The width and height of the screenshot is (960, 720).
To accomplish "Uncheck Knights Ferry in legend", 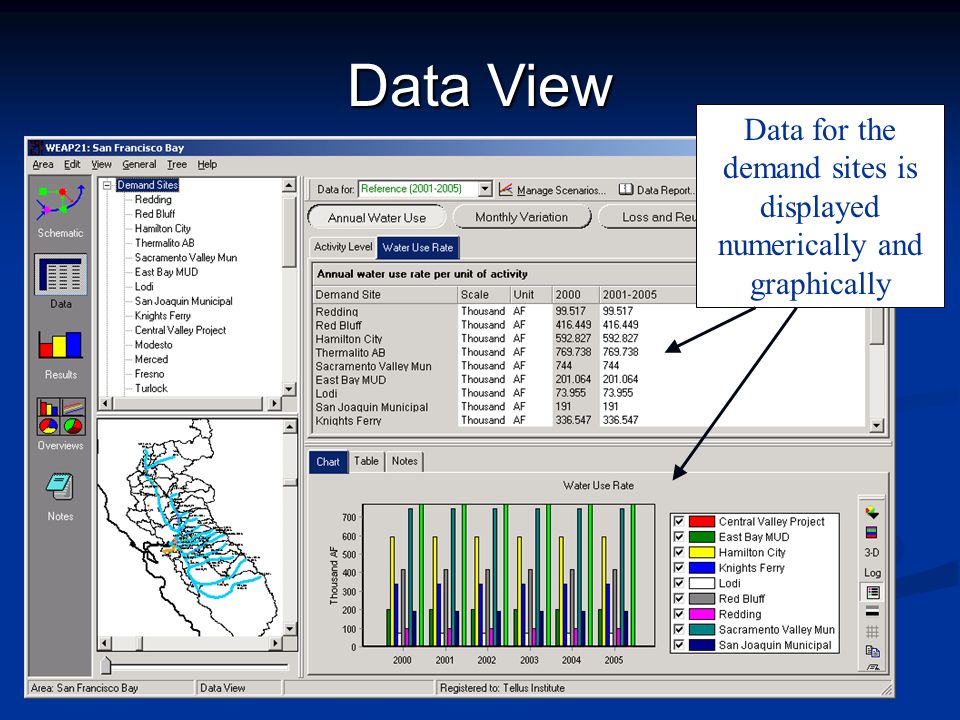I will pyautogui.click(x=678, y=568).
